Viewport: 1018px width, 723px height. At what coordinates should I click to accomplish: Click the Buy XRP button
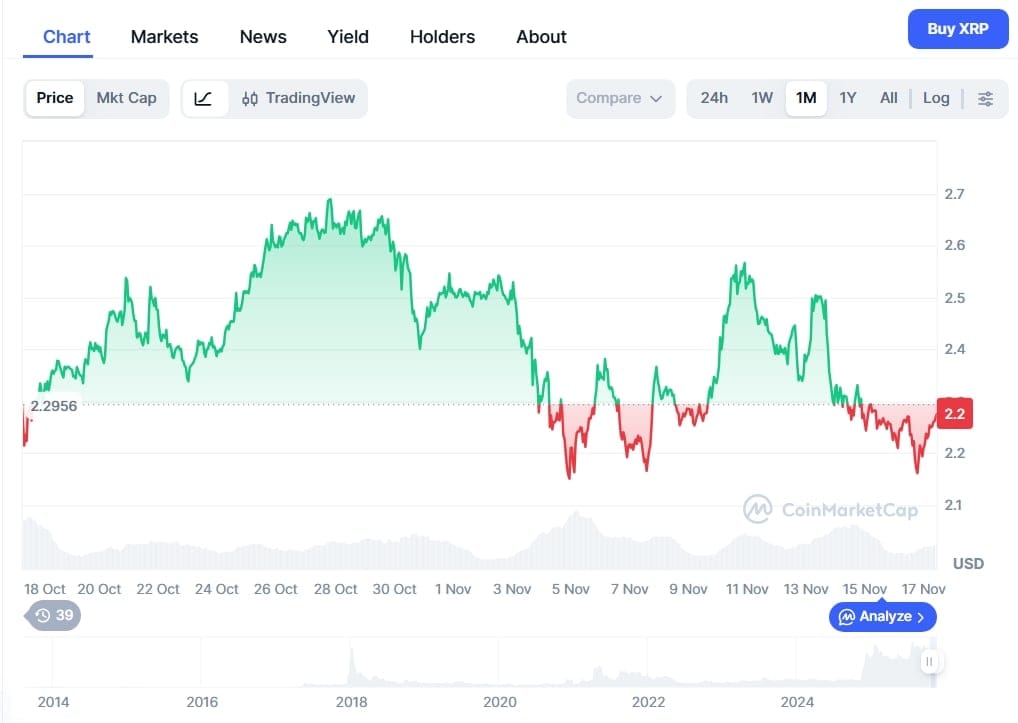pos(957,29)
